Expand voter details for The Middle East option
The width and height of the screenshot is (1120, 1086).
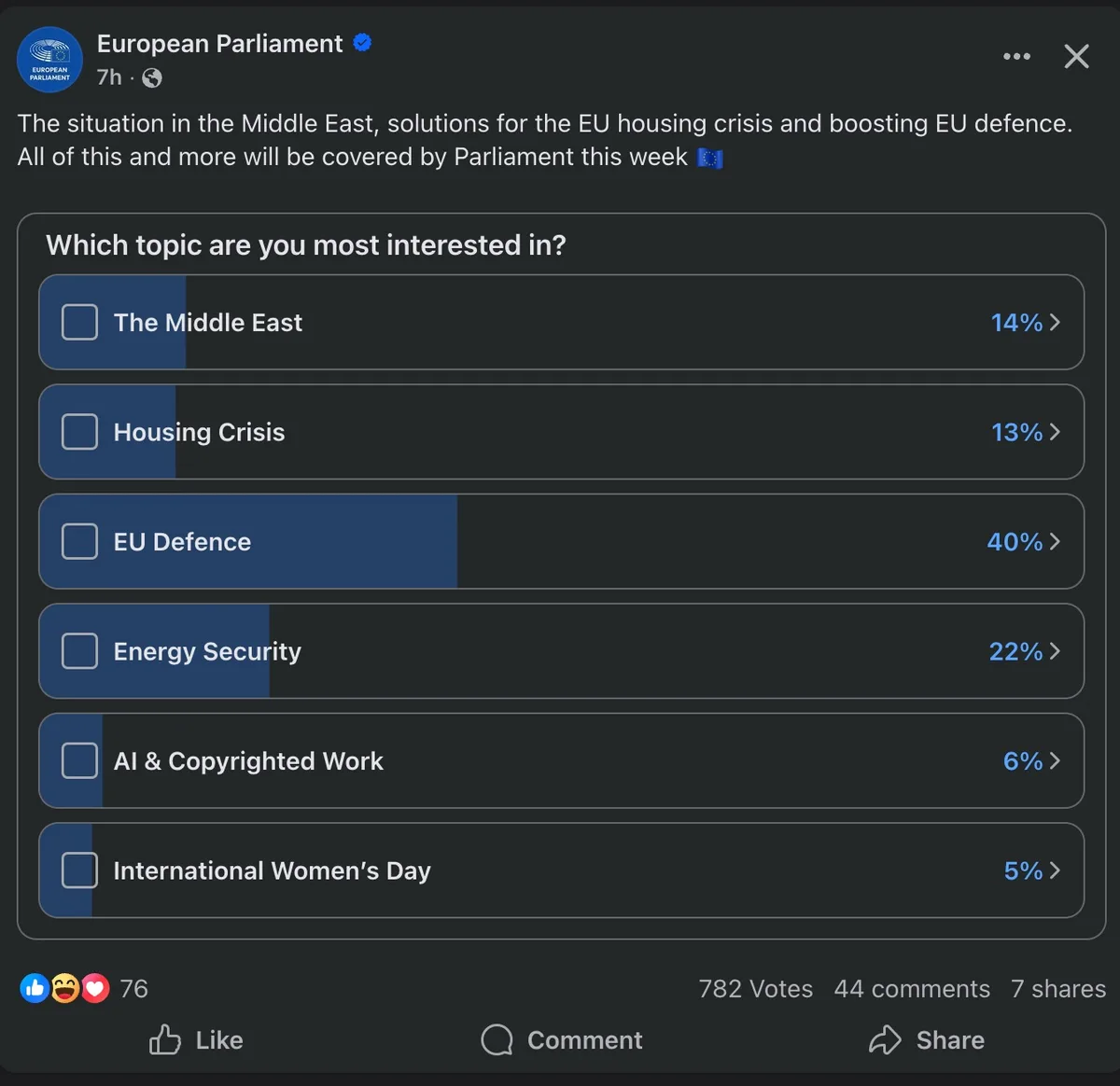click(1056, 322)
